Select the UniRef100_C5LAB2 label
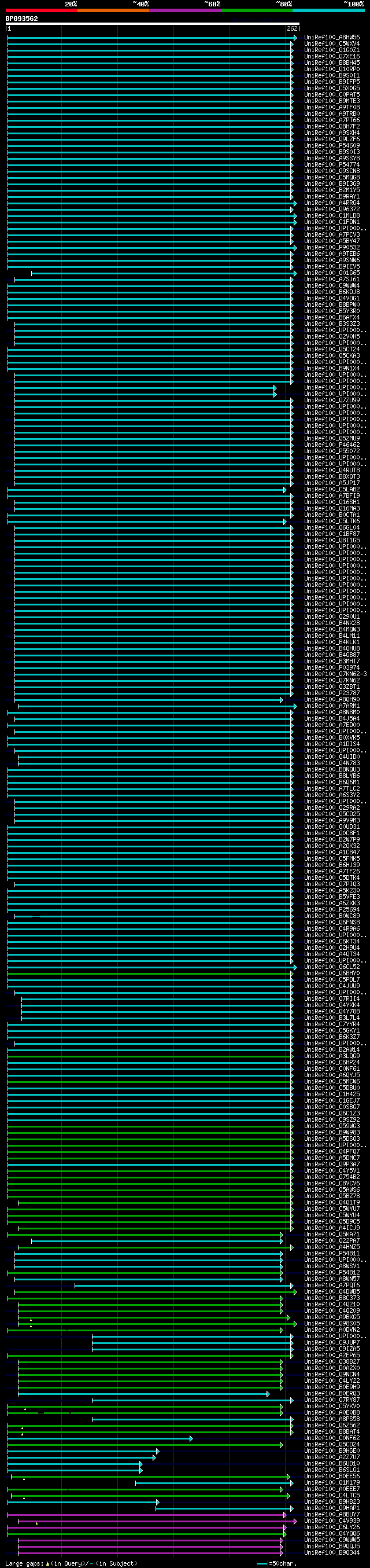370x1568 pixels. [x=332, y=489]
